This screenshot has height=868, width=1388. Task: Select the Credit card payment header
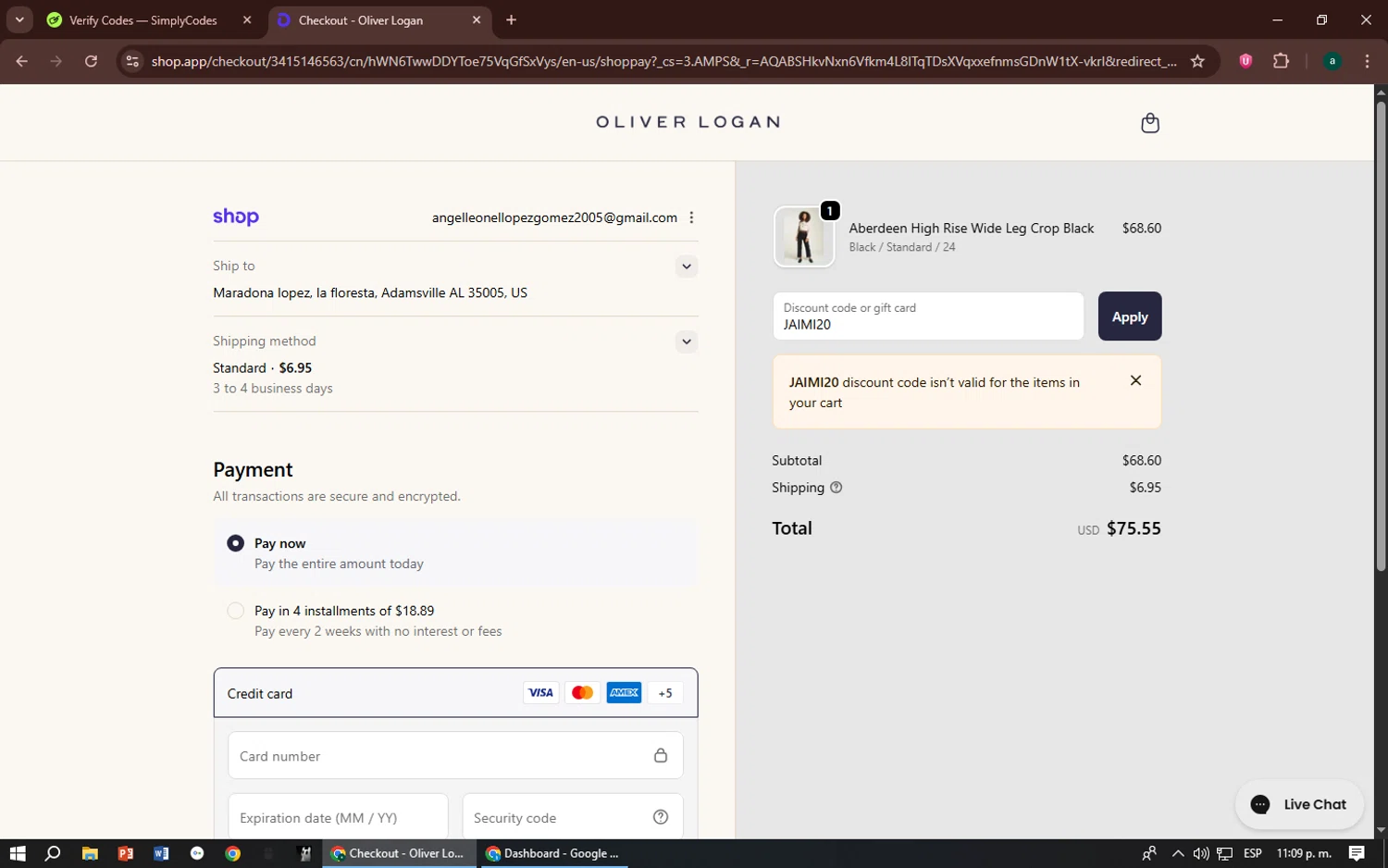[x=455, y=692]
